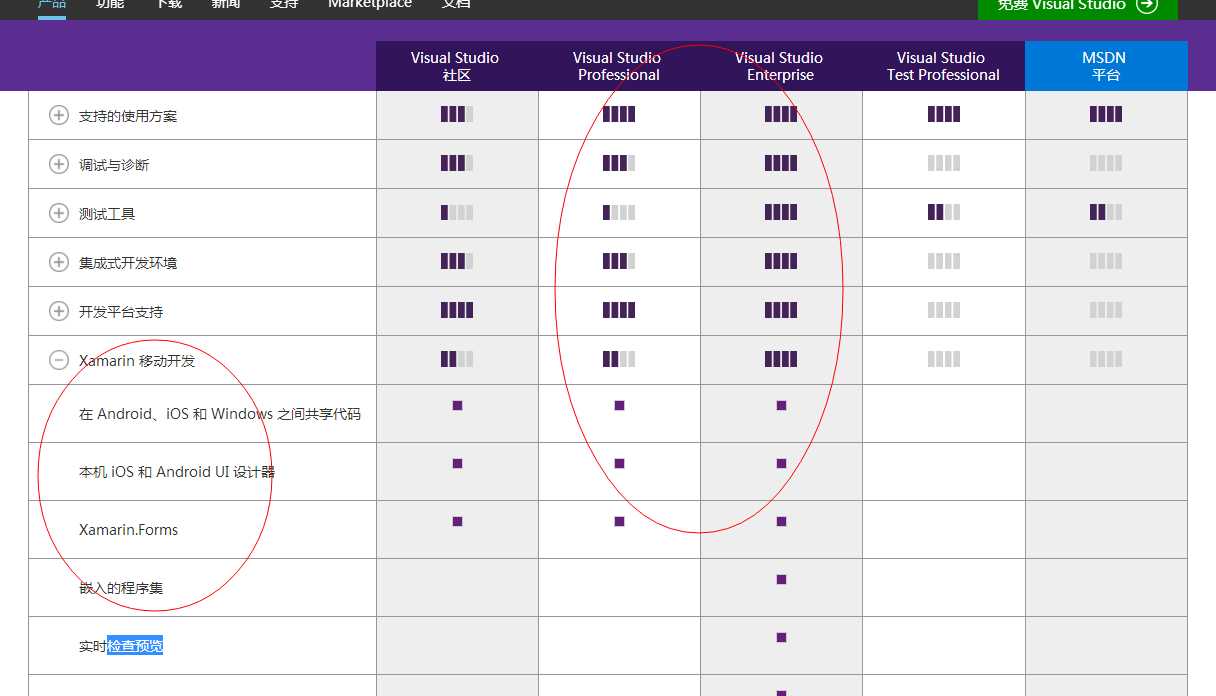This screenshot has height=696, width=1216.
Task: Click 共享代码 row square under Professional
Action: pyautogui.click(x=619, y=405)
